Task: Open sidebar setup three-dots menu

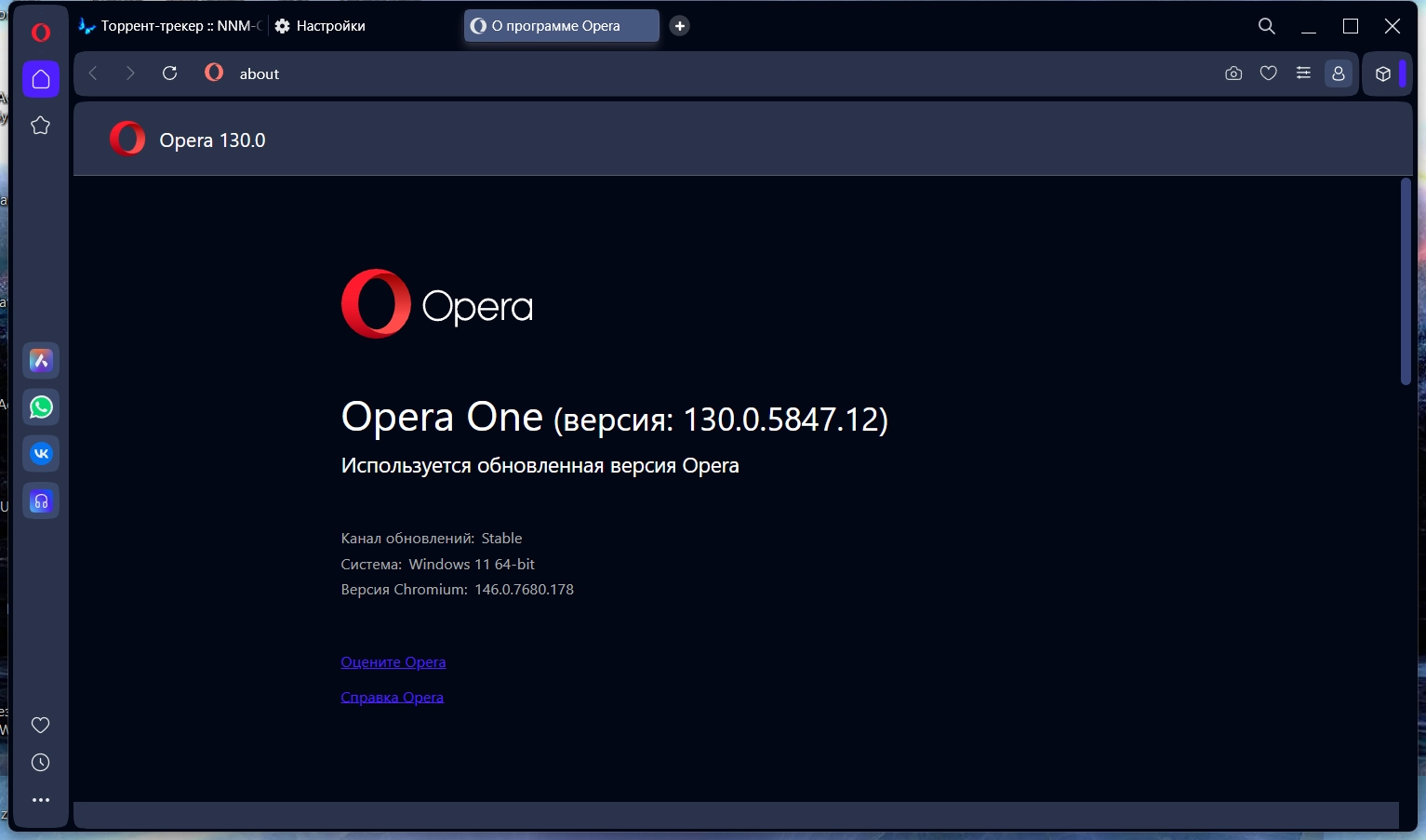Action: [41, 800]
